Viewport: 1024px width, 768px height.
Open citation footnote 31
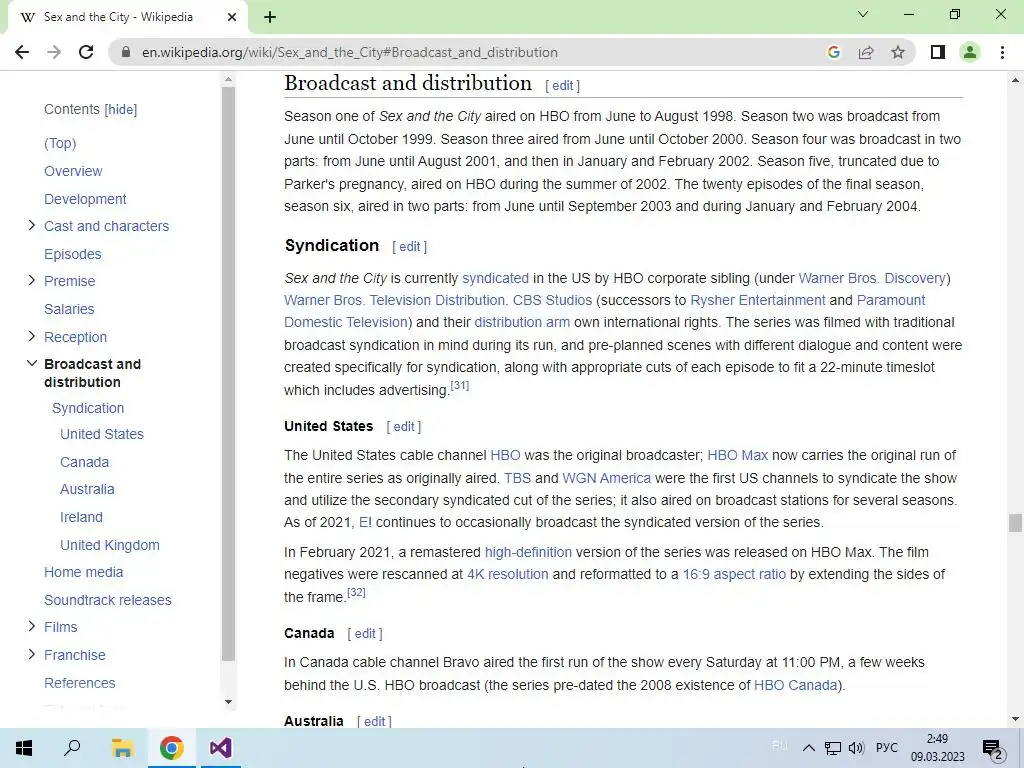pyautogui.click(x=460, y=385)
